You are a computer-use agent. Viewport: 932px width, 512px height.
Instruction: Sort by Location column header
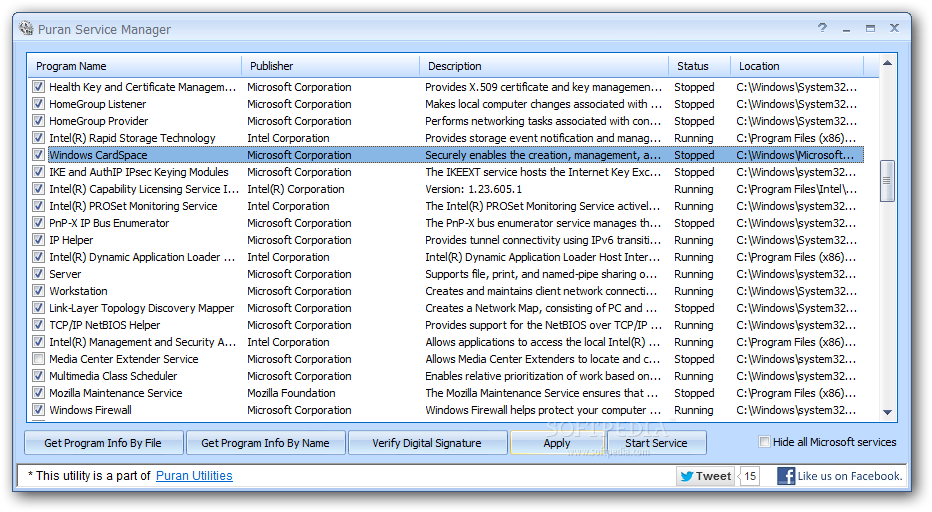click(796, 66)
